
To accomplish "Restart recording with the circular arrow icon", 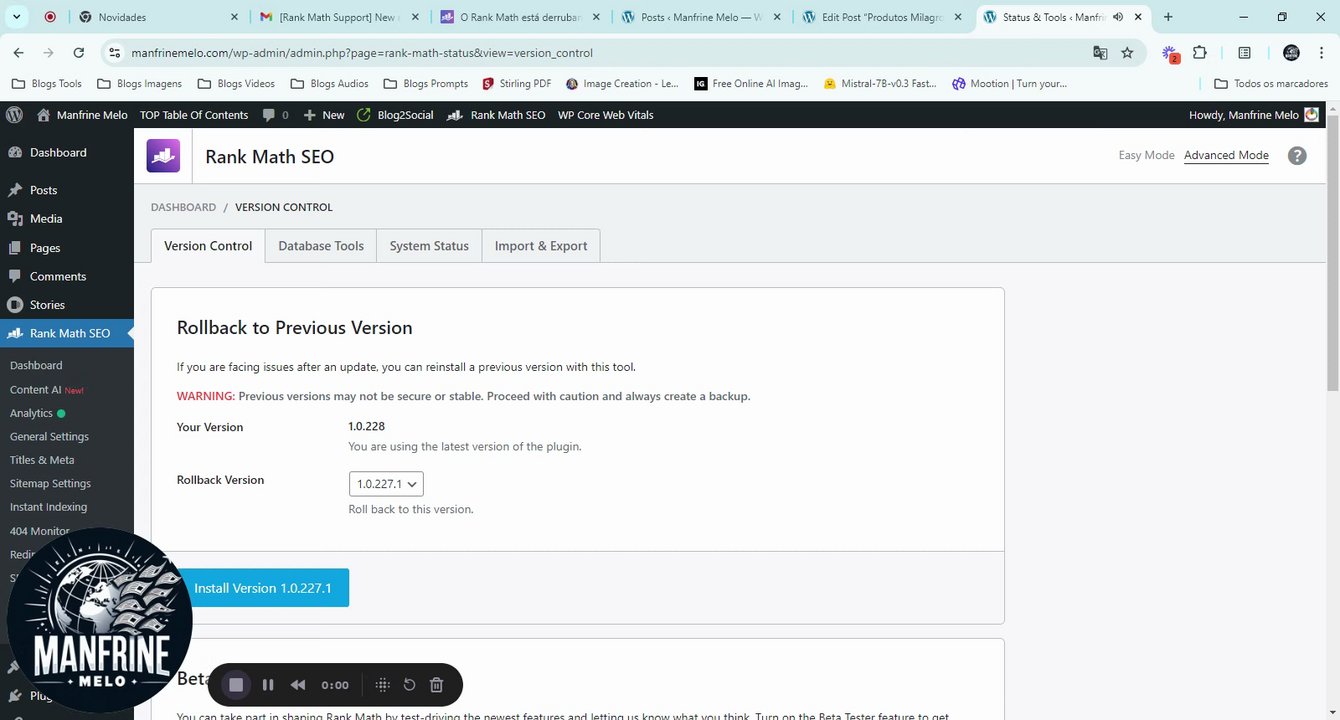I will (x=409, y=685).
